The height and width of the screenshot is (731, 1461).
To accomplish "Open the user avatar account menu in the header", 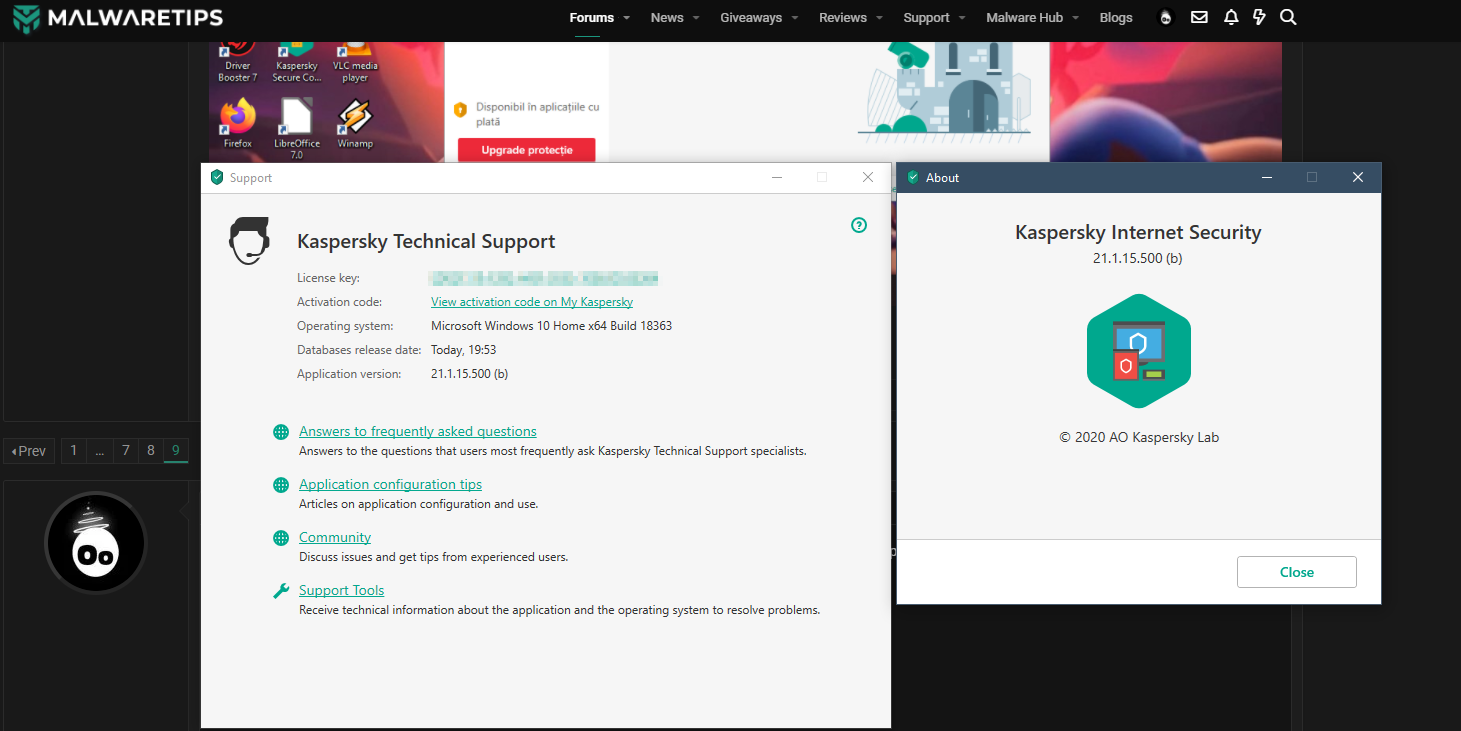I will pyautogui.click(x=1165, y=18).
